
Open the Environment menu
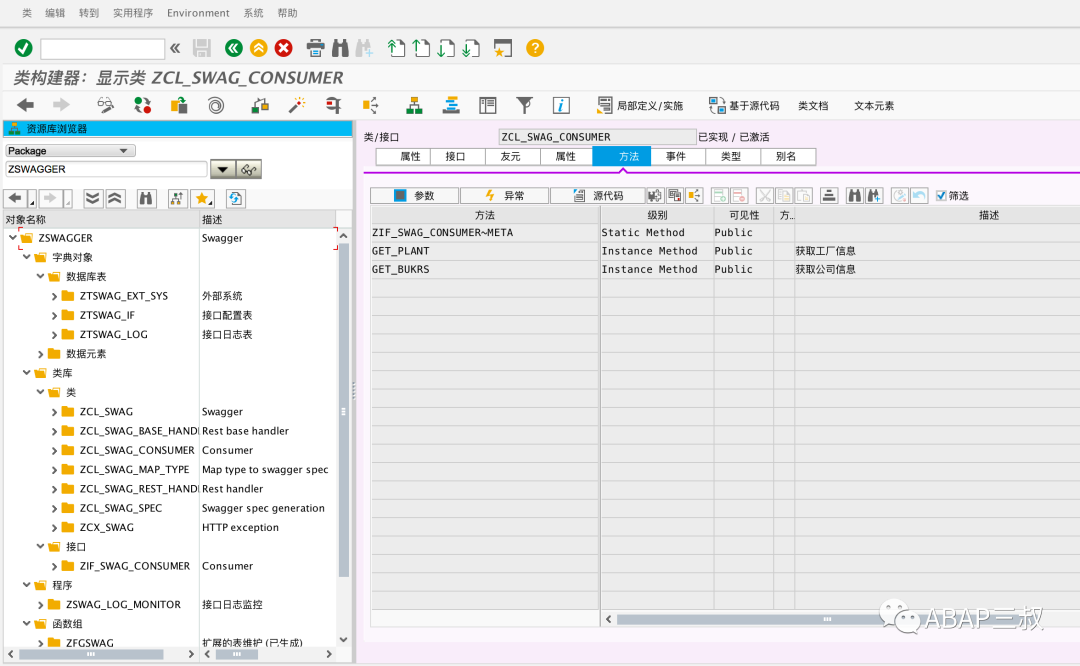point(198,13)
